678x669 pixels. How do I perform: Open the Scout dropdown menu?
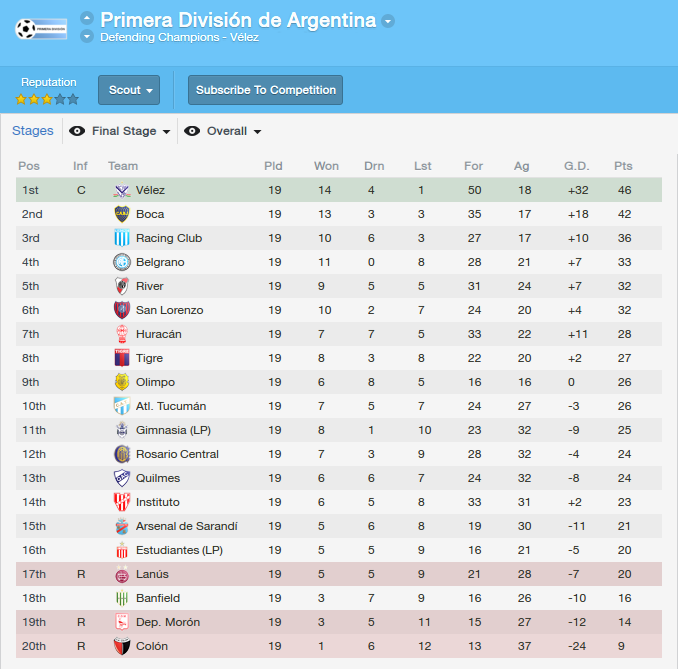click(129, 90)
